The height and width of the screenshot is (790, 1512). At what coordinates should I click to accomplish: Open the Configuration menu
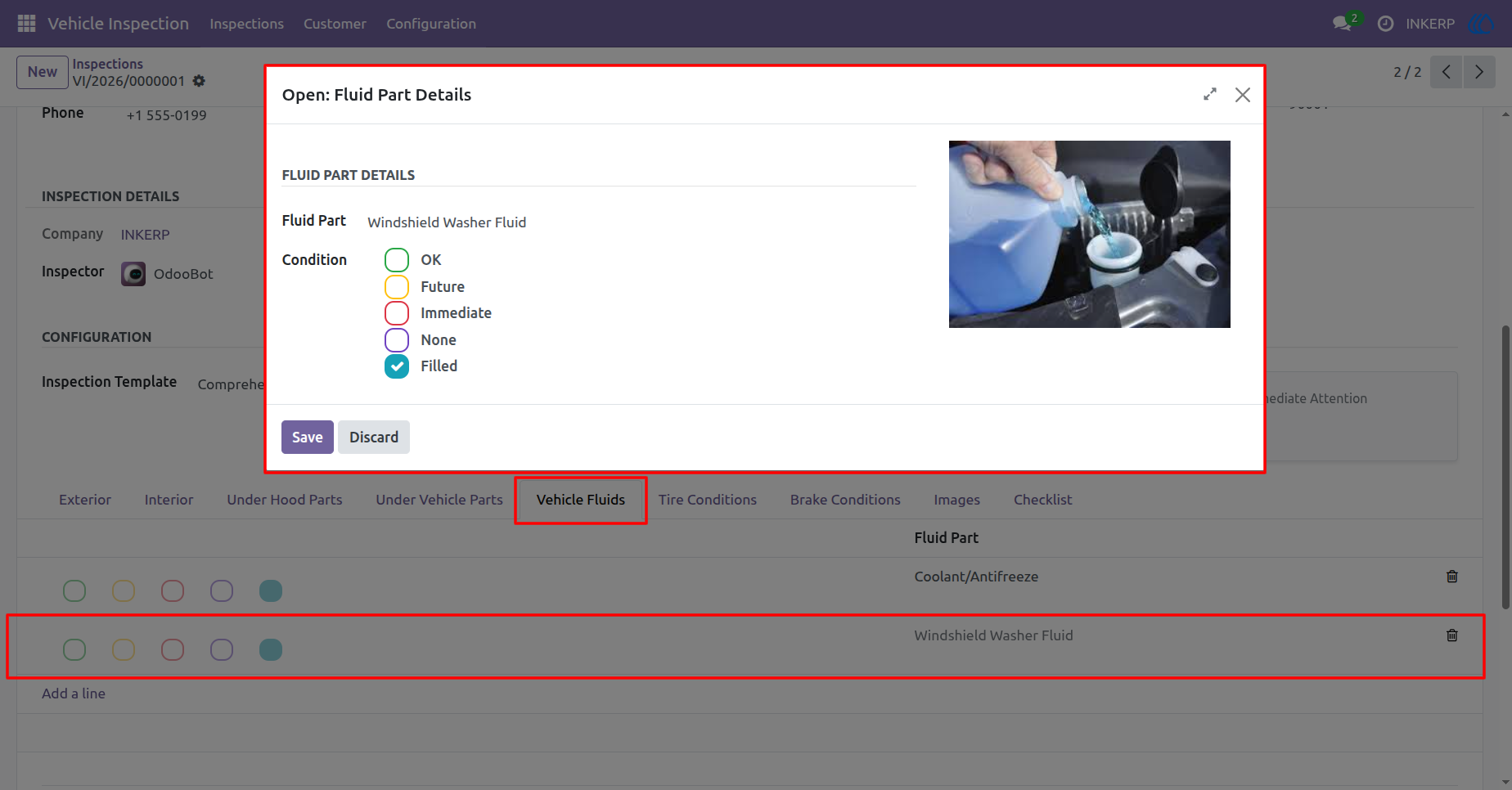pos(431,24)
